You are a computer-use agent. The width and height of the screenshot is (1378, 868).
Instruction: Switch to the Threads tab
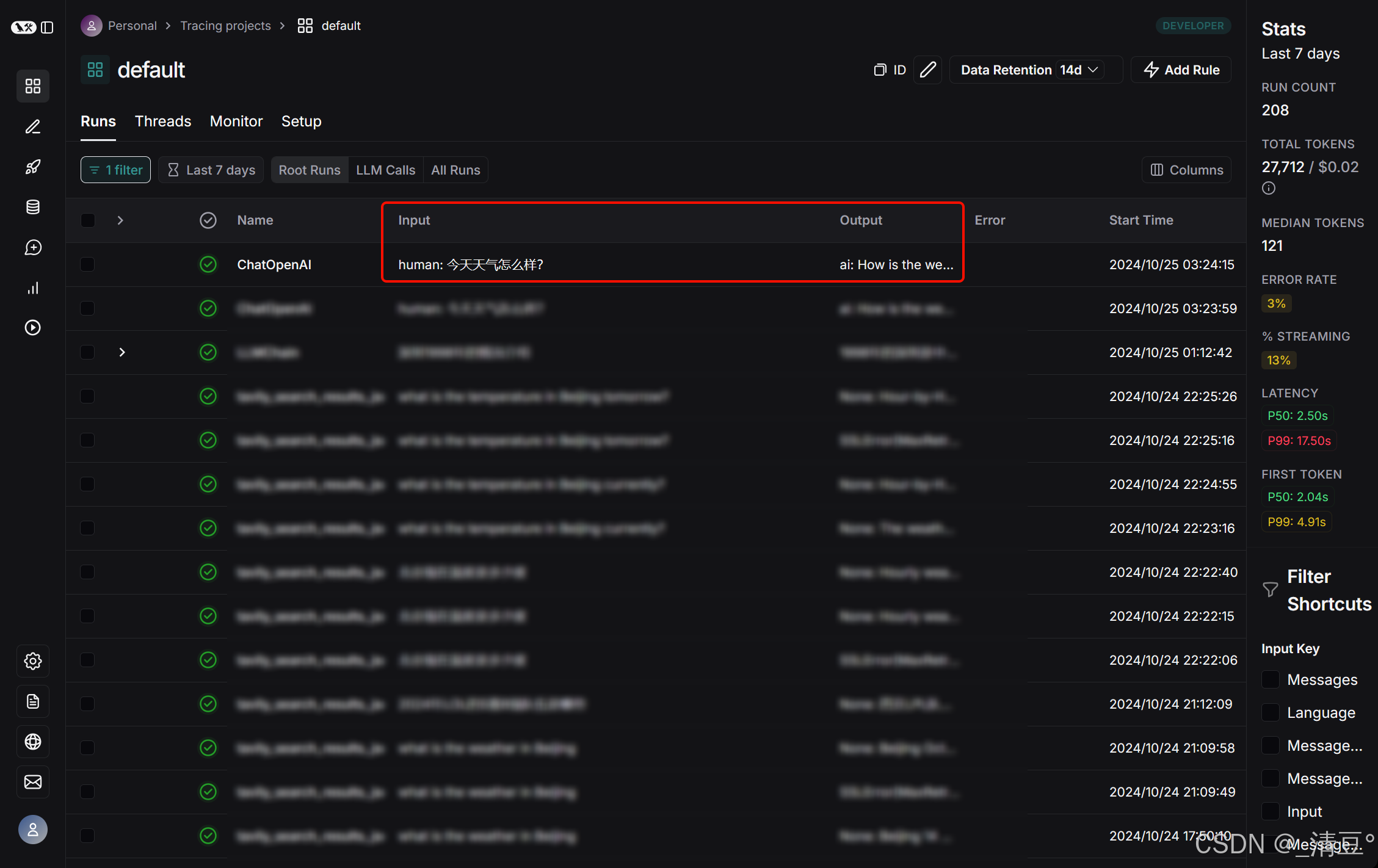[x=163, y=121]
